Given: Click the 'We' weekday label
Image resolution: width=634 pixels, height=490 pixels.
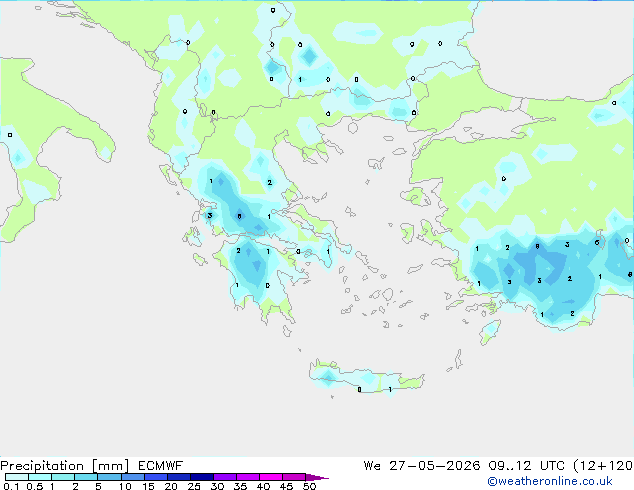Looking at the screenshot, I should click(372, 466).
